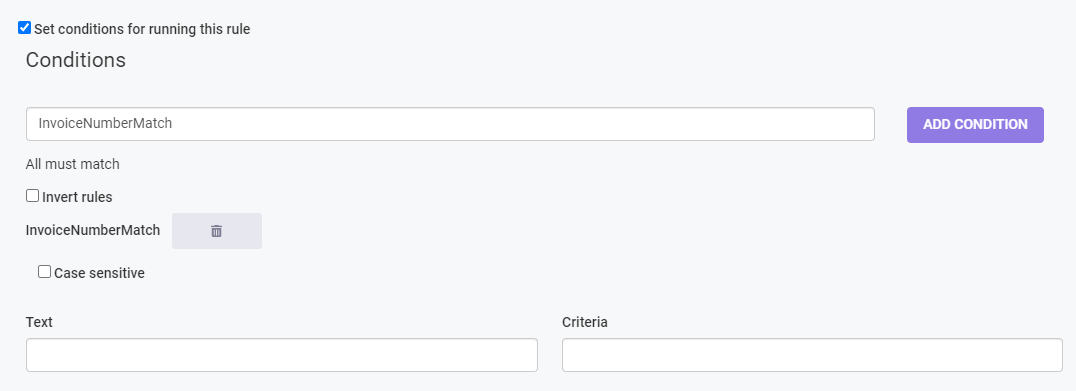This screenshot has width=1076, height=391.
Task: Click the 'Set conditions for running this rule' label
Action: click(142, 29)
